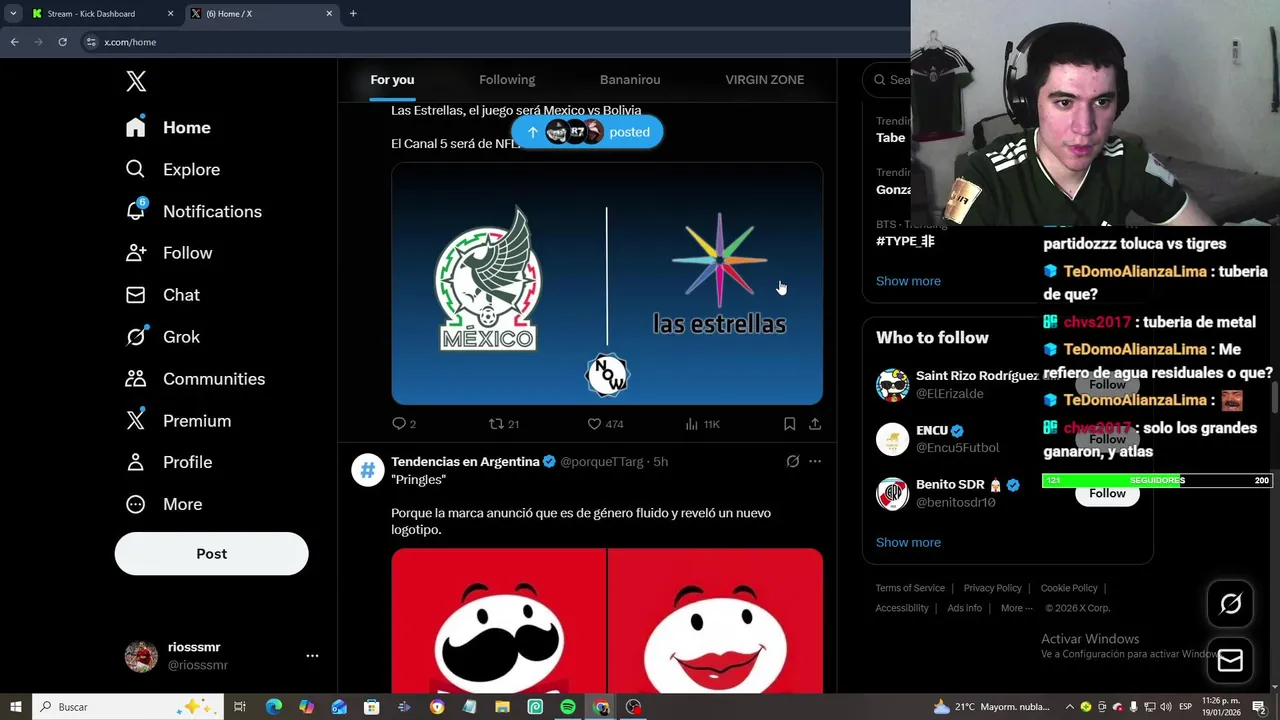
Task: Click the X search field
Action: [x=890, y=80]
